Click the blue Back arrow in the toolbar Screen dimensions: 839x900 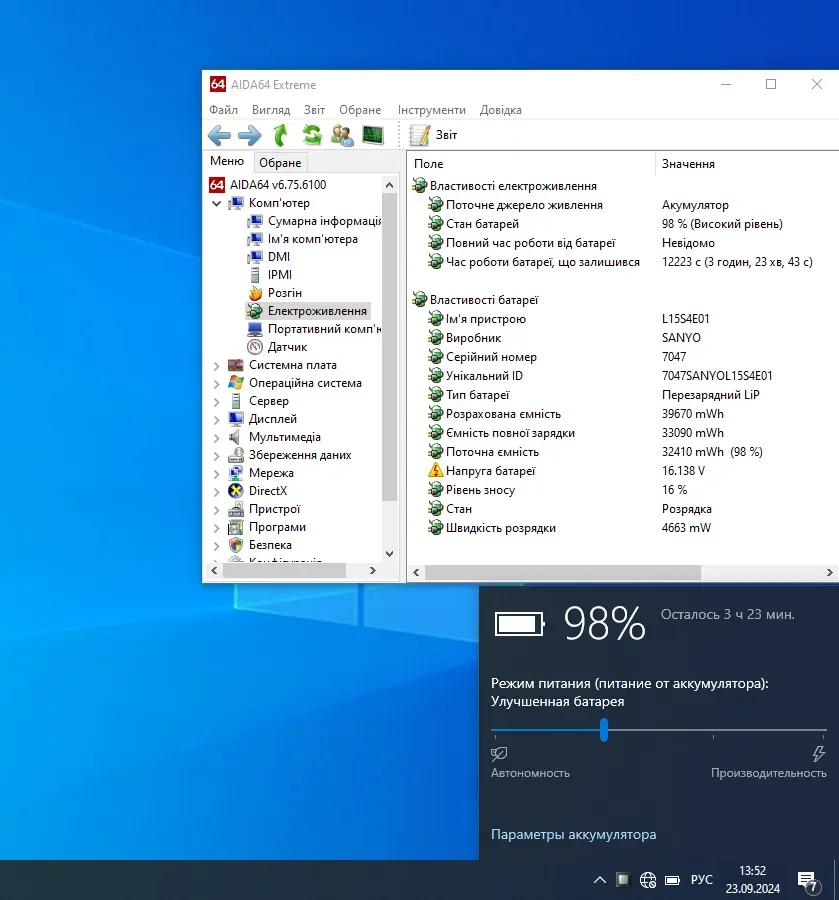coord(219,135)
